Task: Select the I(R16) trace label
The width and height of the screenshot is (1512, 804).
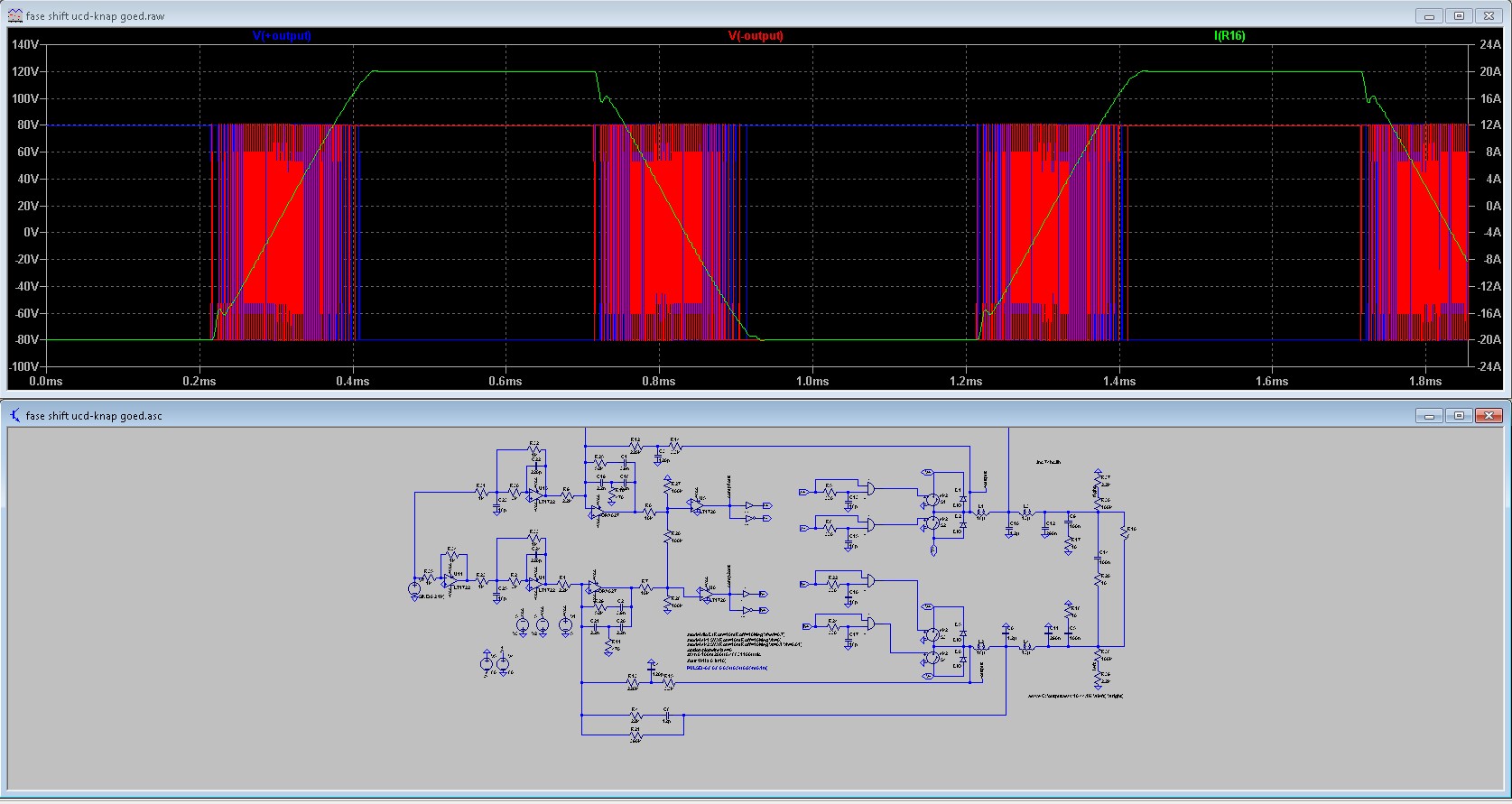Action: [x=1229, y=36]
